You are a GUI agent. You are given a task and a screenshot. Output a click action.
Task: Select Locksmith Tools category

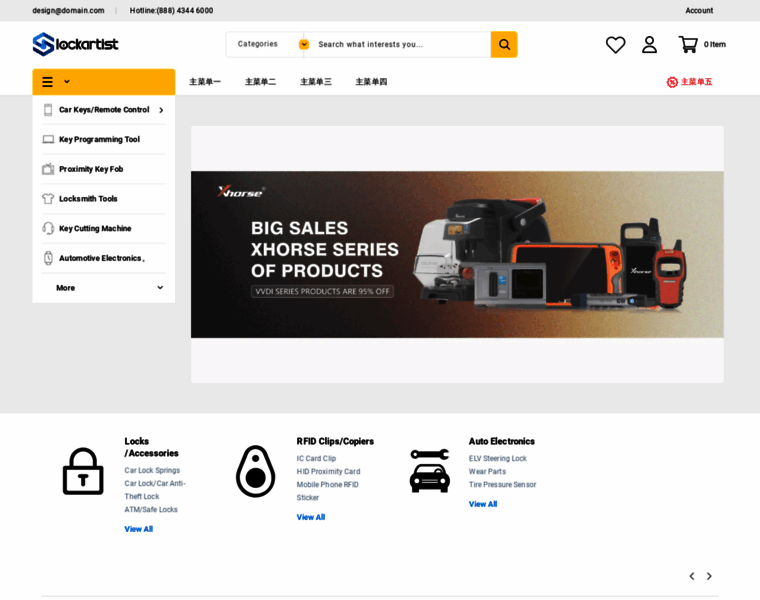(x=88, y=199)
